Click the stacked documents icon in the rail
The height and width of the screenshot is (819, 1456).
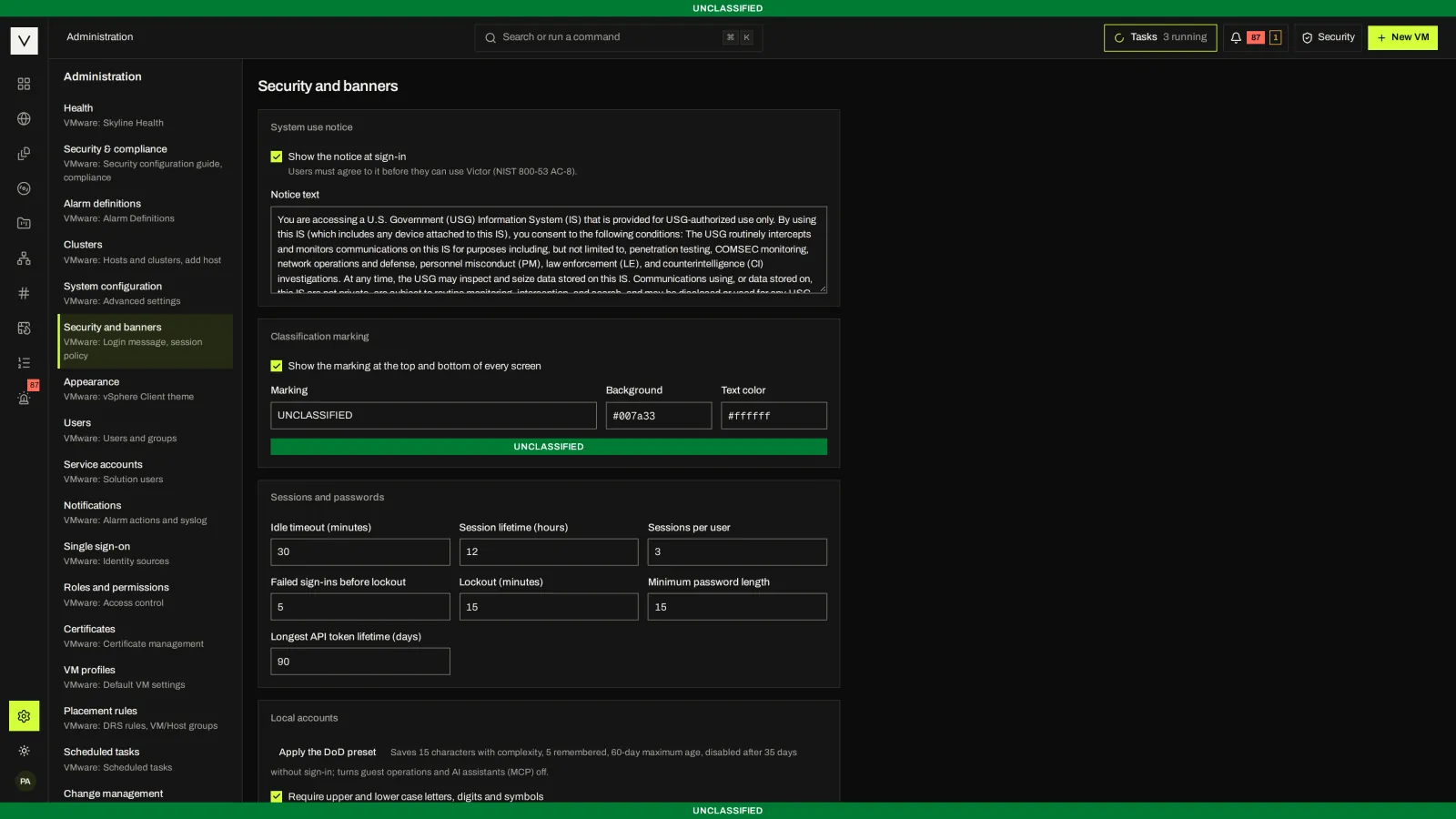click(24, 154)
